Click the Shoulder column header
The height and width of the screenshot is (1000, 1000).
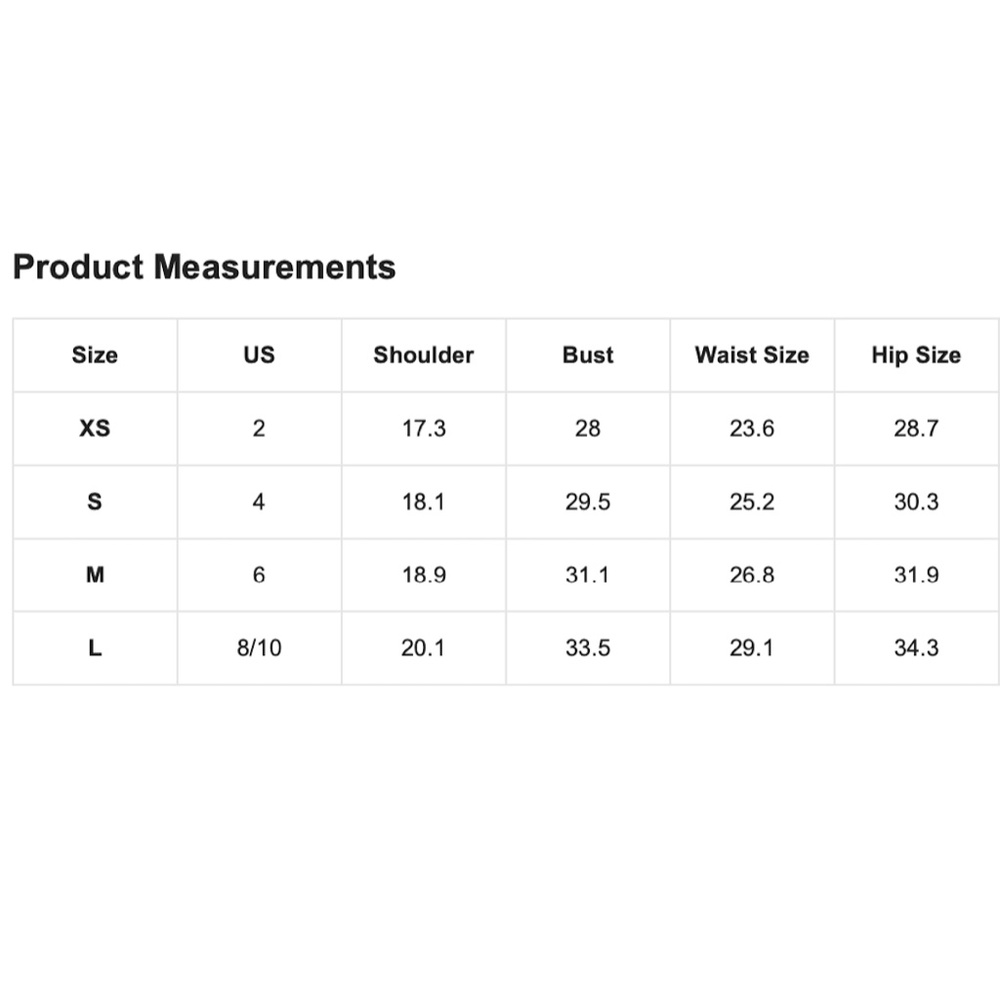[x=423, y=355]
